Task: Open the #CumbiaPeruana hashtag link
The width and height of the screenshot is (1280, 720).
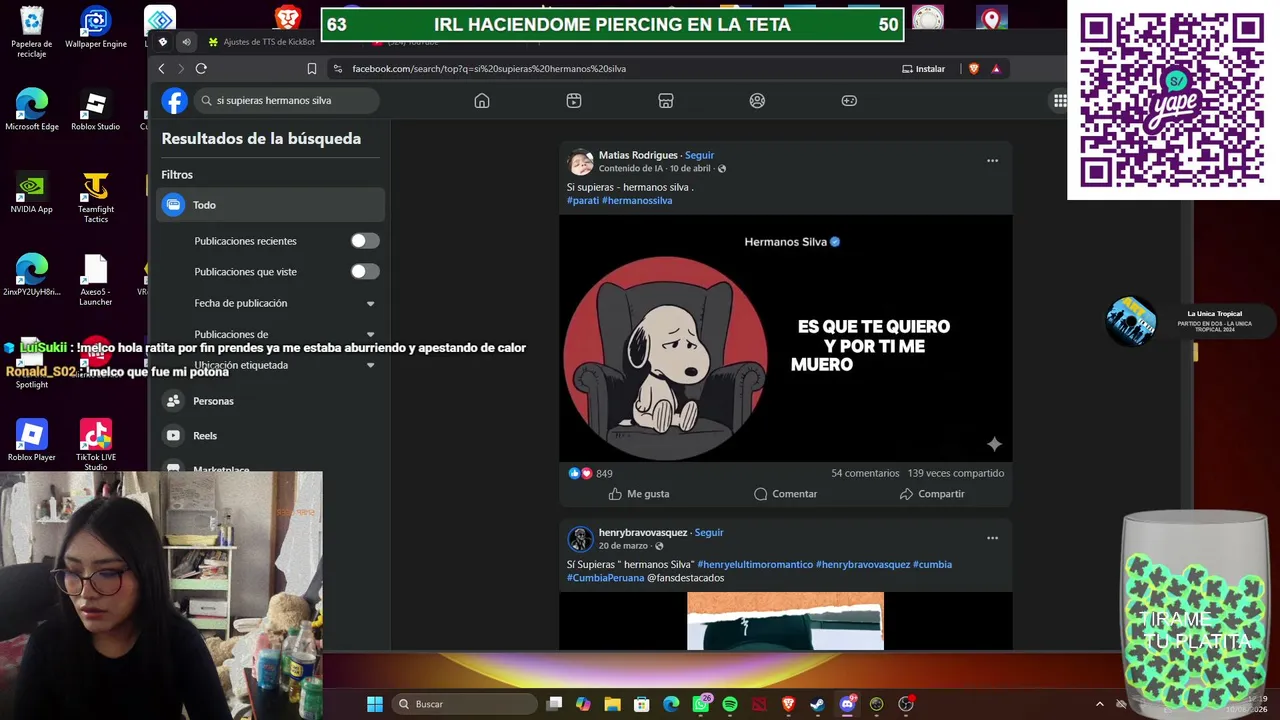Action: point(605,578)
